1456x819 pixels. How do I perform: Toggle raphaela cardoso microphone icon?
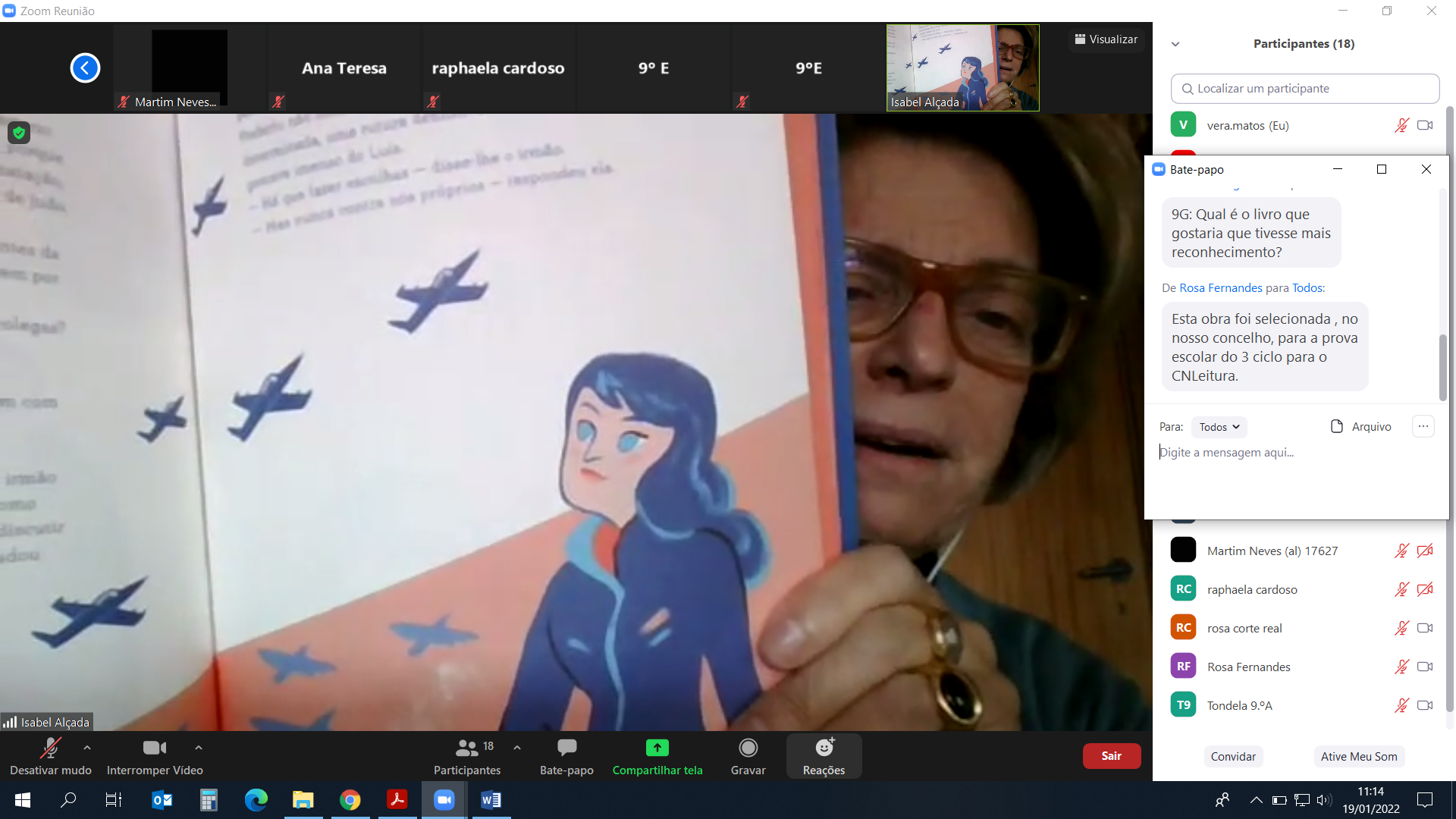click(x=1401, y=590)
